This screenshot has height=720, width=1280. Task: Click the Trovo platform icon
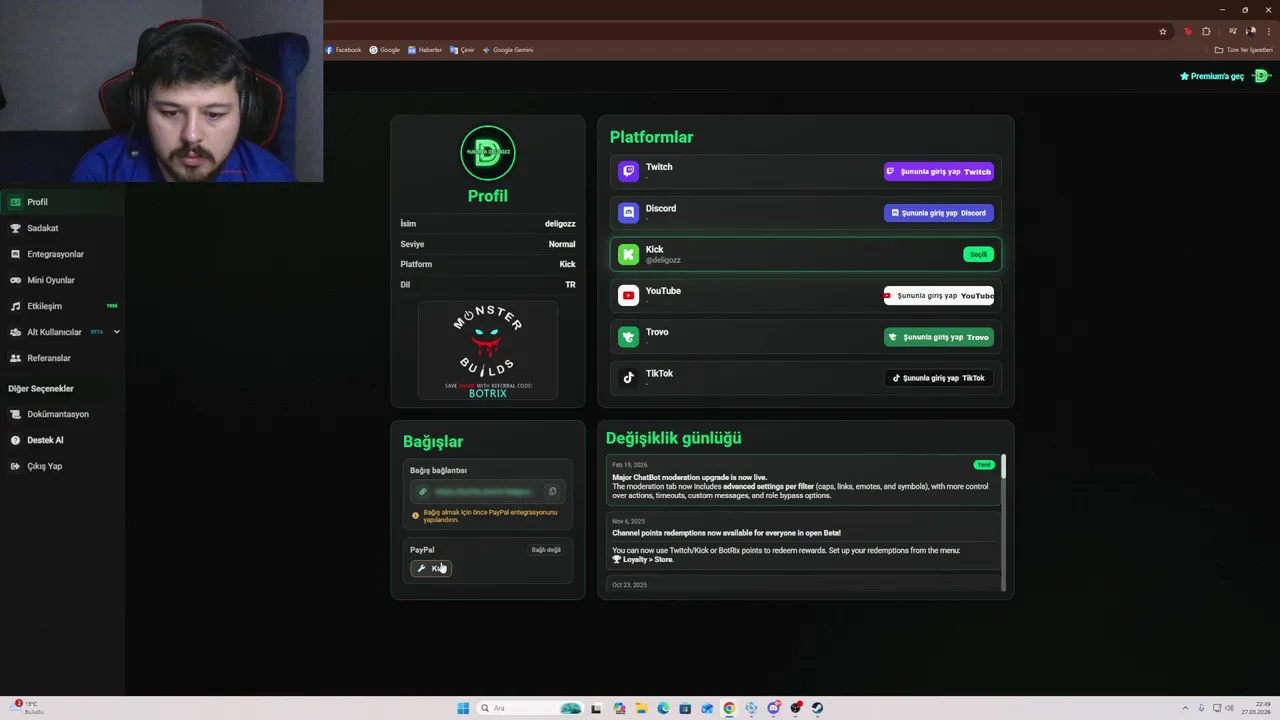pos(628,337)
